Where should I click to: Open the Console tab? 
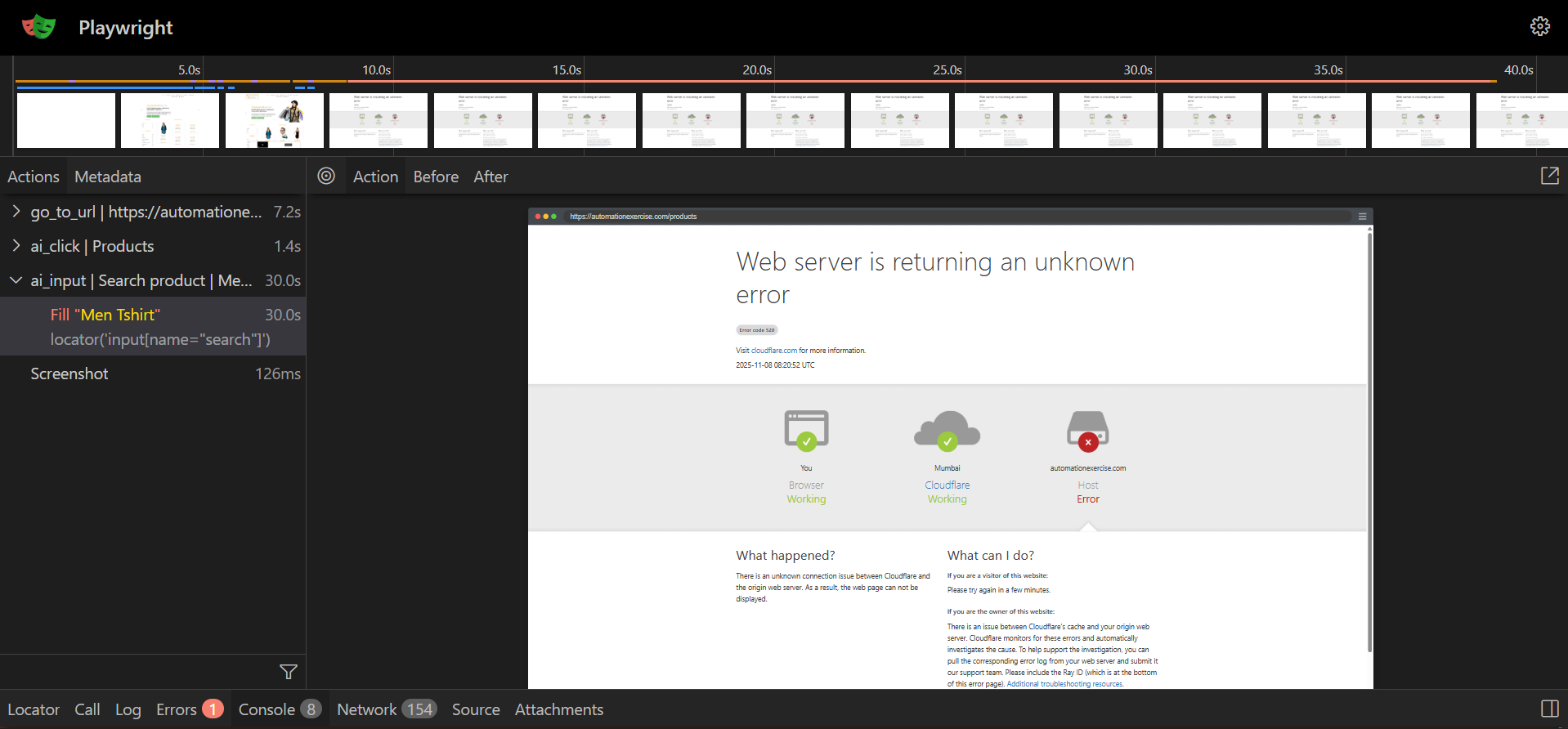[280, 709]
